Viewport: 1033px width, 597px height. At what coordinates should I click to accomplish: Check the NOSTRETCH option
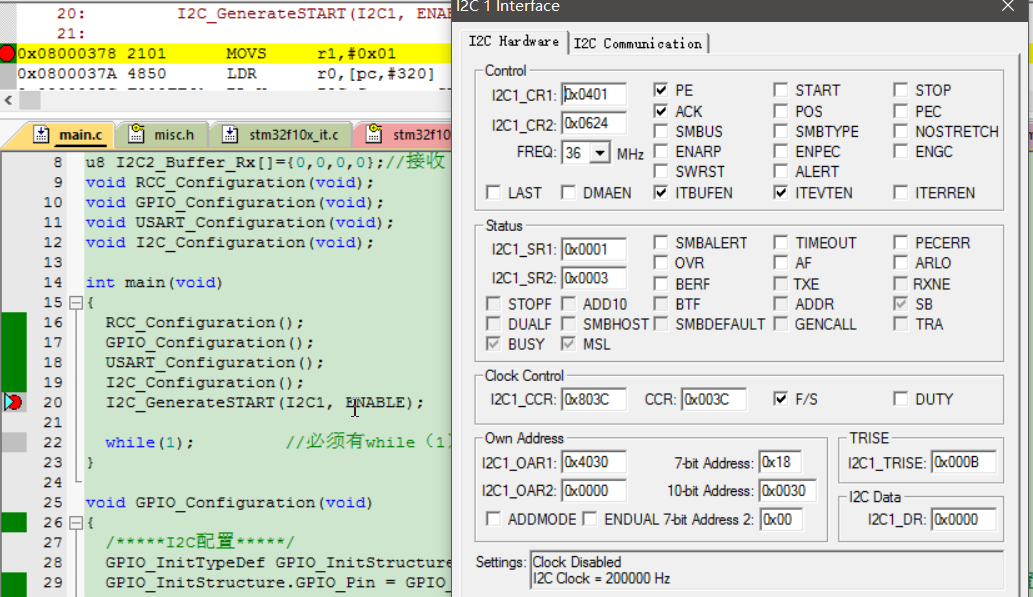(x=901, y=131)
